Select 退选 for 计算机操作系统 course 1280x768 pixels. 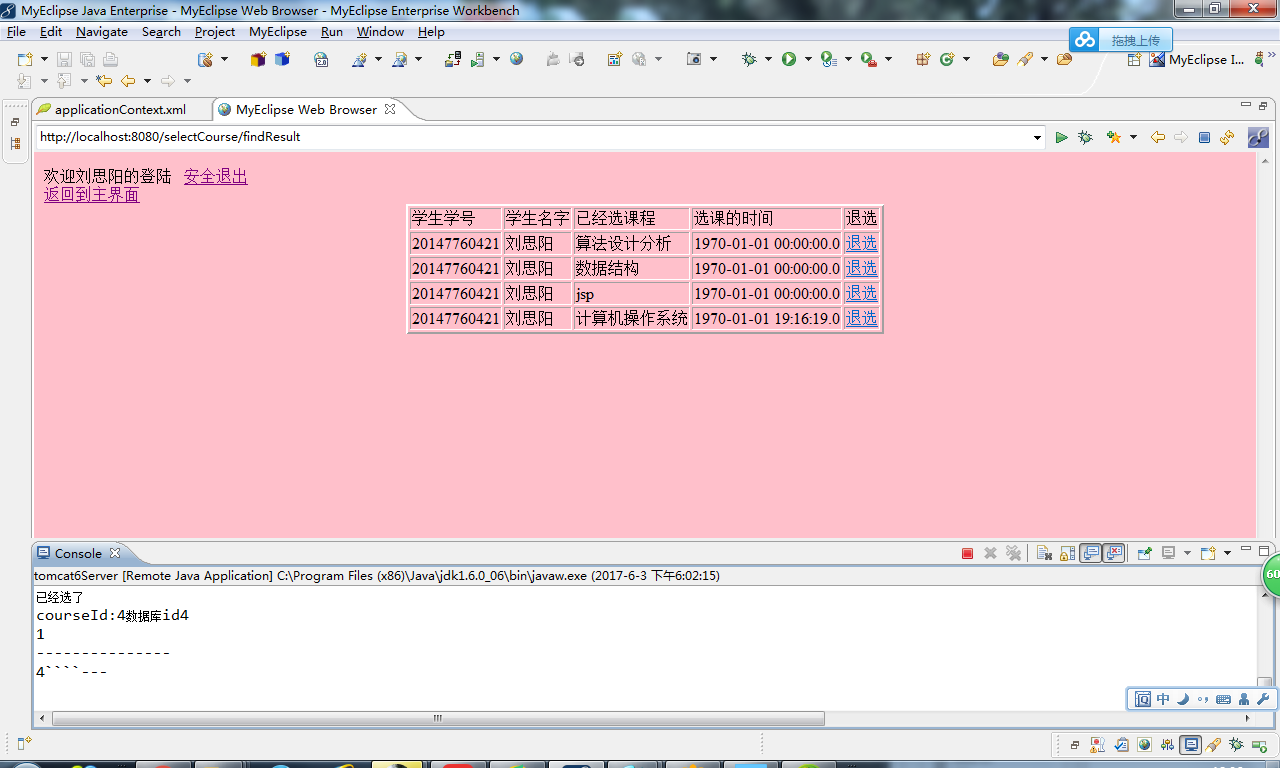[860, 318]
